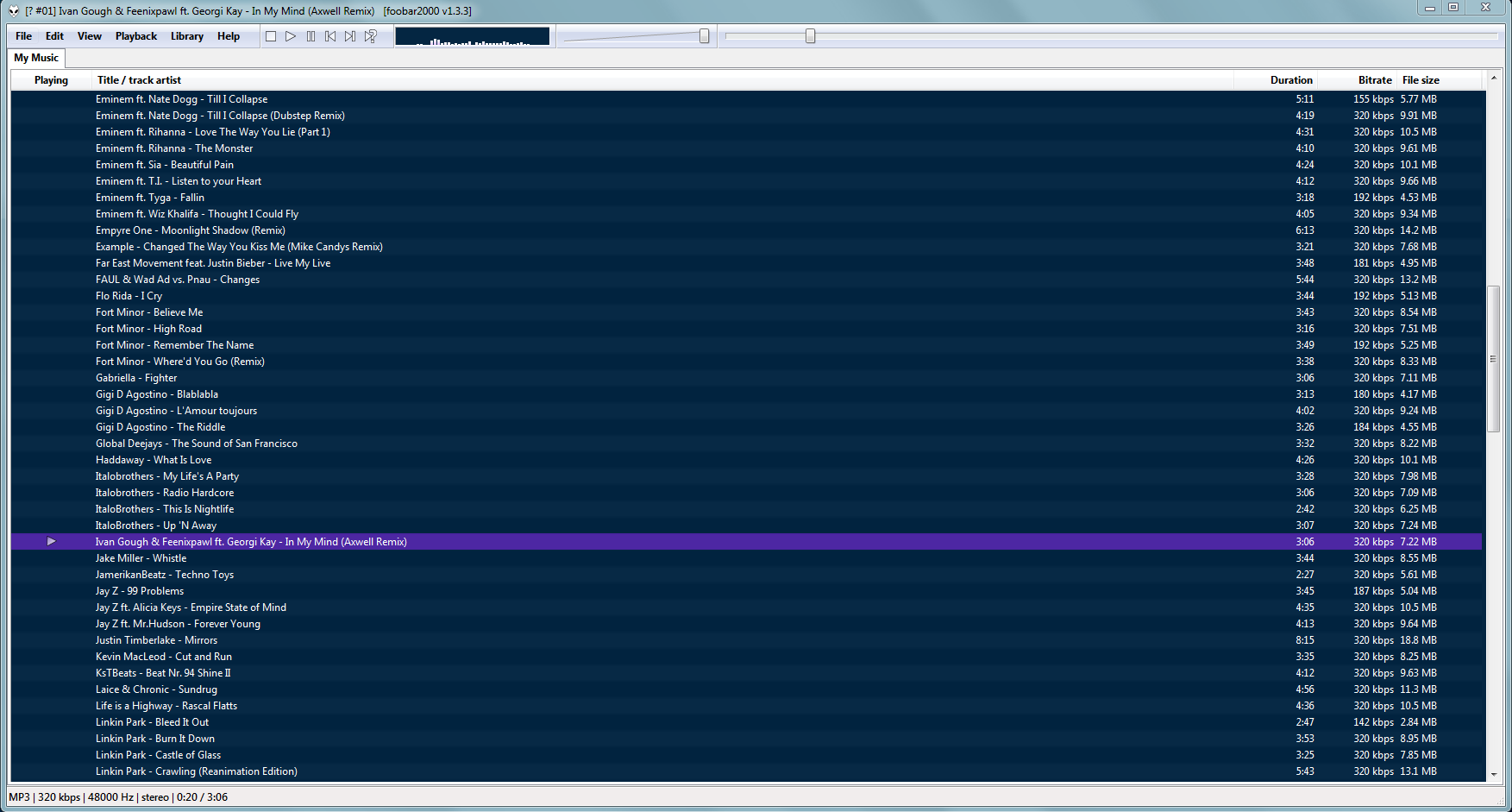Select Italobrothers - Radio Hardcore
Screen dimensions: 1512x812
coord(746,493)
